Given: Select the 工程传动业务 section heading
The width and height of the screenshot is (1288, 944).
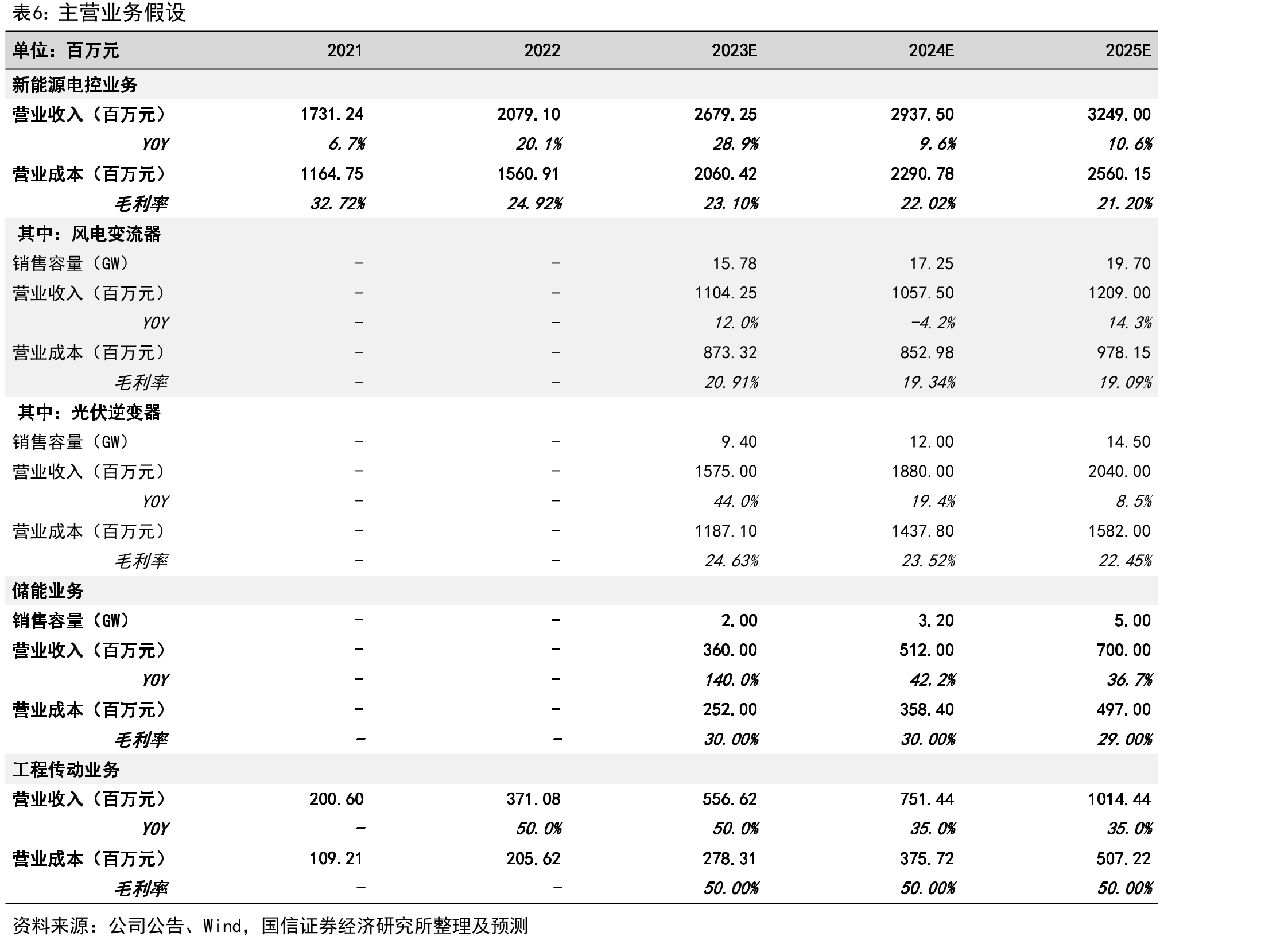Looking at the screenshot, I should [x=65, y=769].
